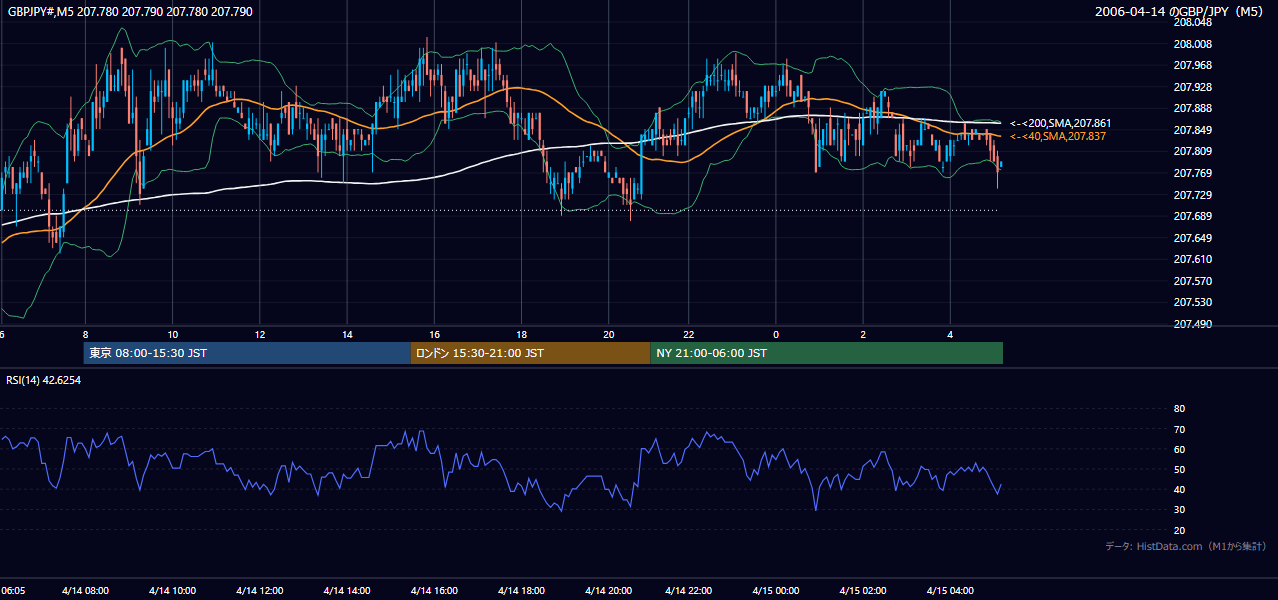Screen dimensions: 1278x600
Task: Select the London 15:30-21:00 JST session bar
Action: click(530, 353)
